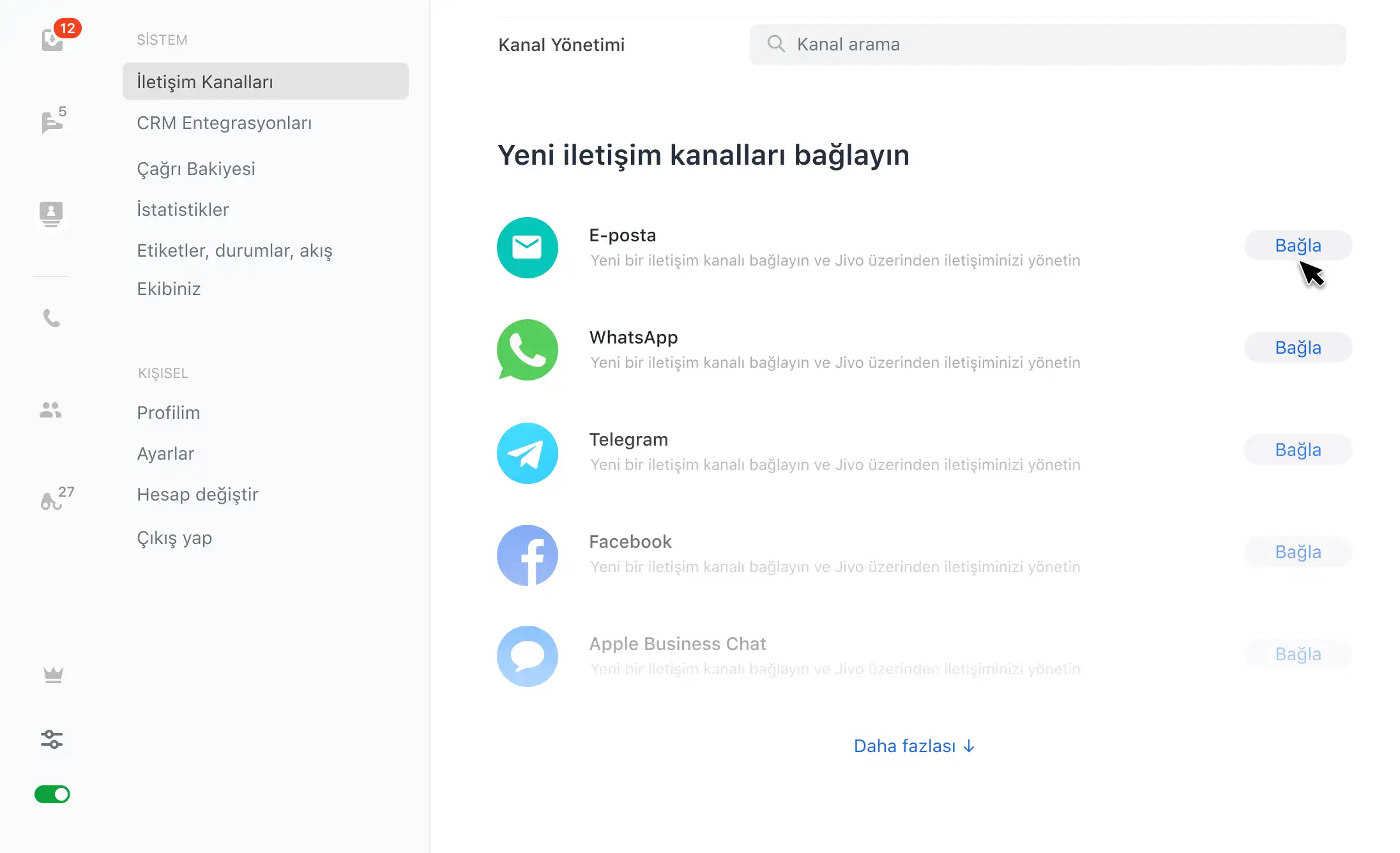The height and width of the screenshot is (853, 1400).
Task: Open Çıkış yap to log out
Action: (x=174, y=538)
